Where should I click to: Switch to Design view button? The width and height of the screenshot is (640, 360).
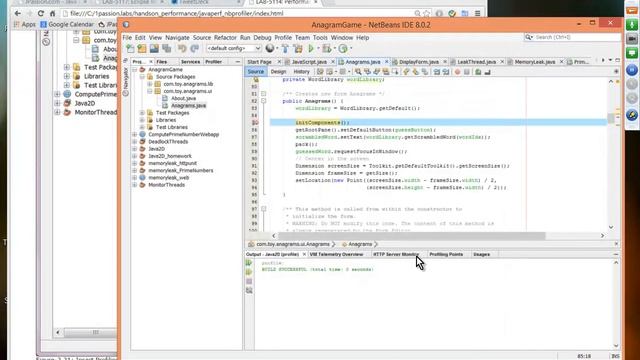(x=278, y=72)
